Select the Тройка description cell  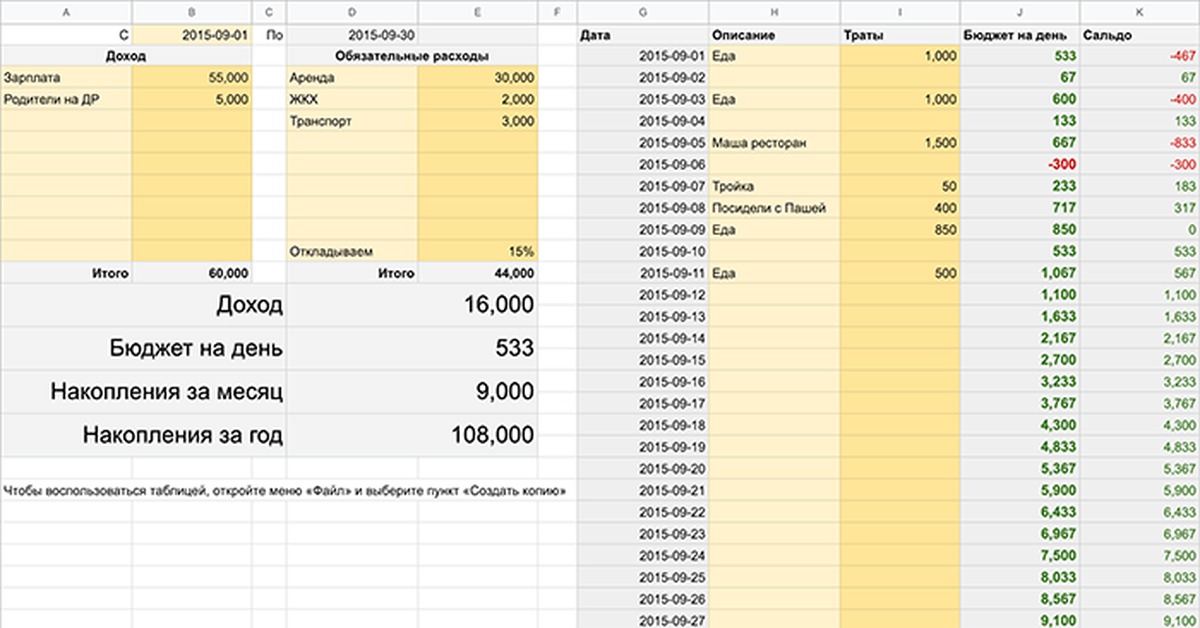point(775,186)
